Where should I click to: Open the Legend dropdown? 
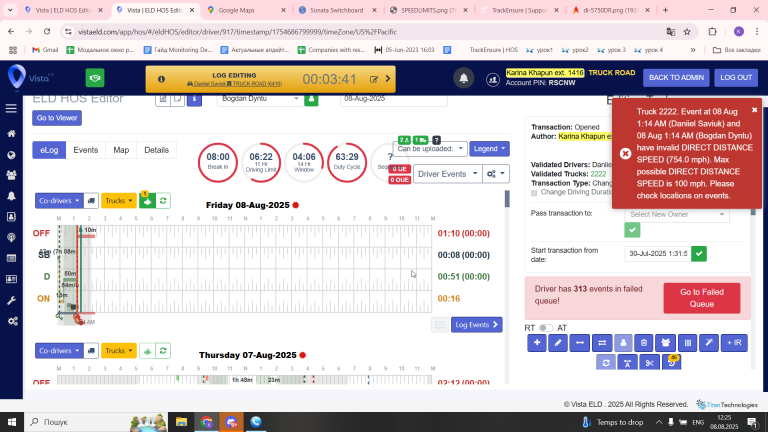tap(489, 149)
